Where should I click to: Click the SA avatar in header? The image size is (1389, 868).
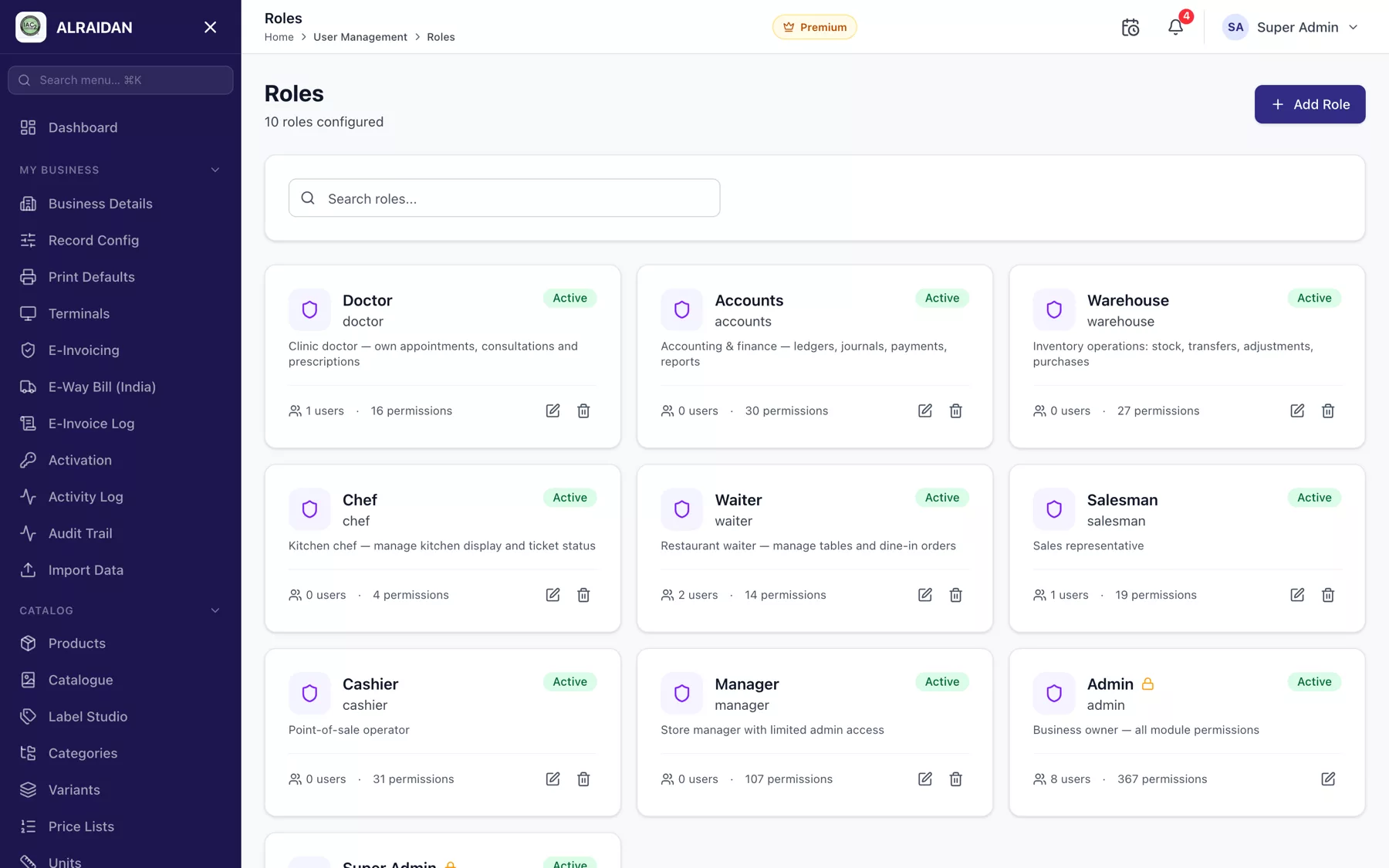pos(1235,27)
